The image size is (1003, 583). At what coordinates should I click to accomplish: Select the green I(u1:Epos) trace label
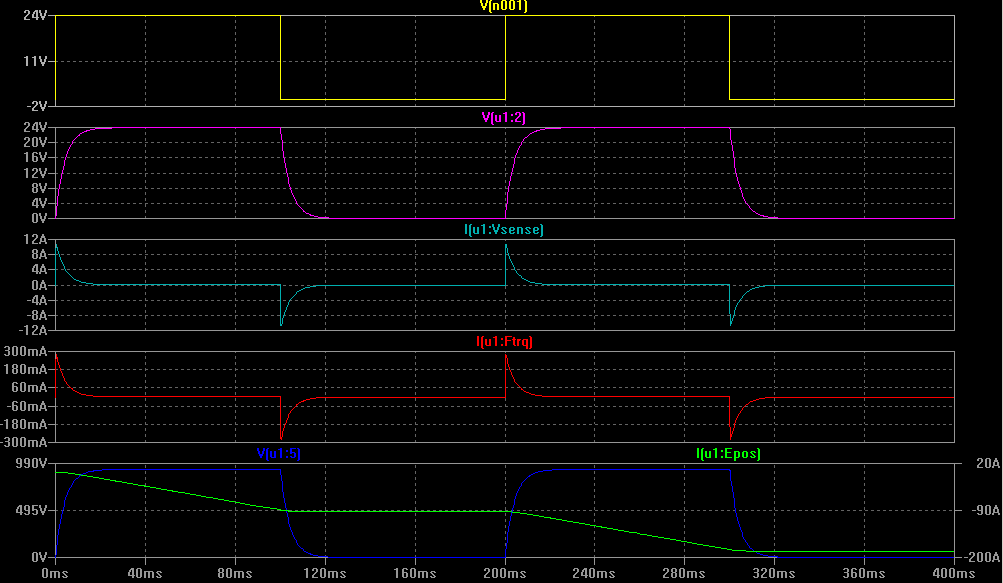coord(728,454)
